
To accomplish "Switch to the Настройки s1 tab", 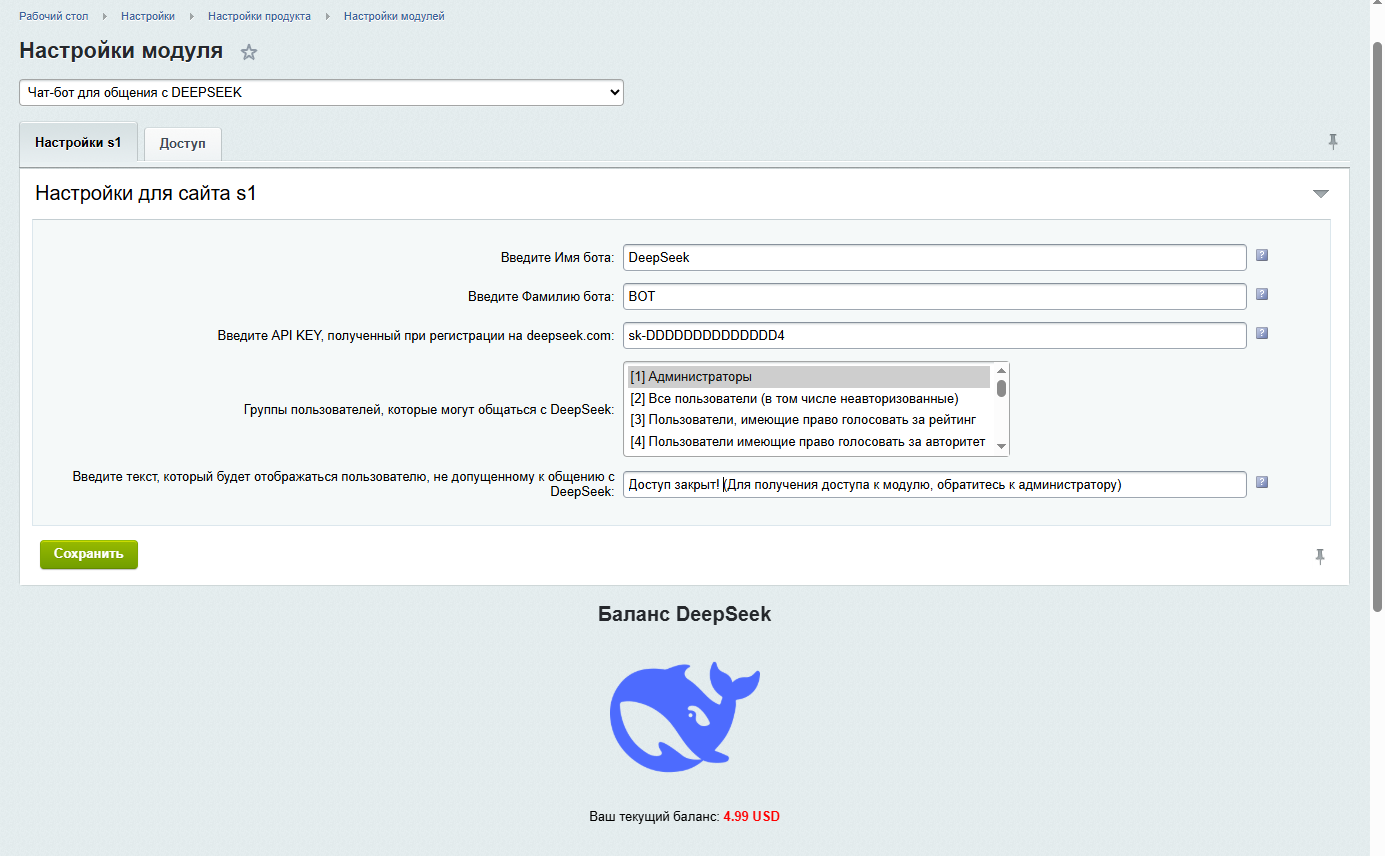I will click(x=78, y=143).
